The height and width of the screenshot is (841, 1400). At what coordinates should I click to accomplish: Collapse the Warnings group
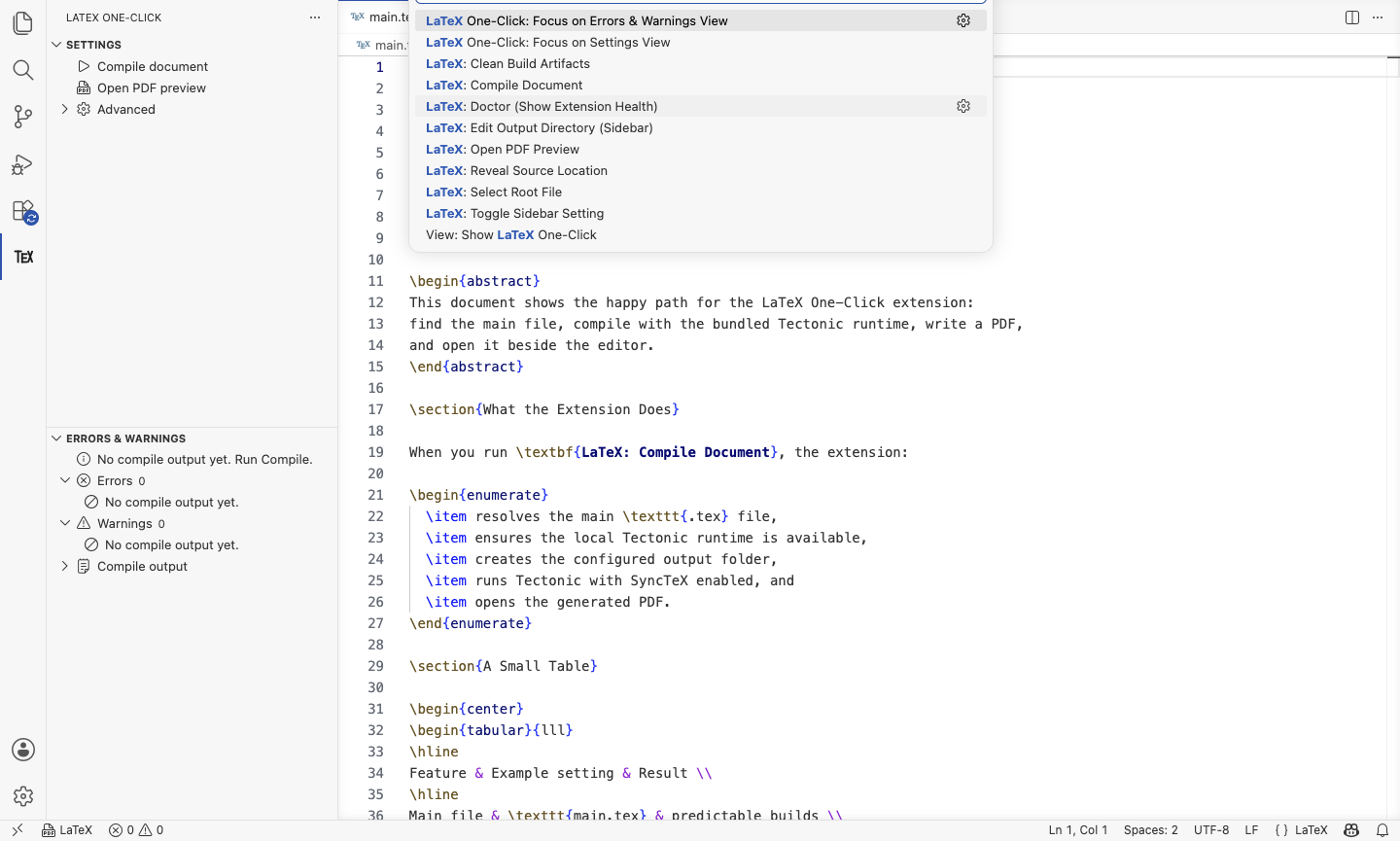[65, 523]
